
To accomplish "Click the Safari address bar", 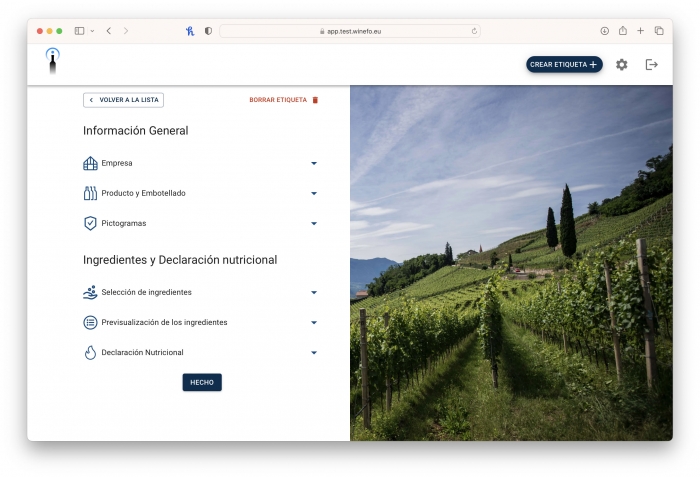I will pyautogui.click(x=349, y=31).
